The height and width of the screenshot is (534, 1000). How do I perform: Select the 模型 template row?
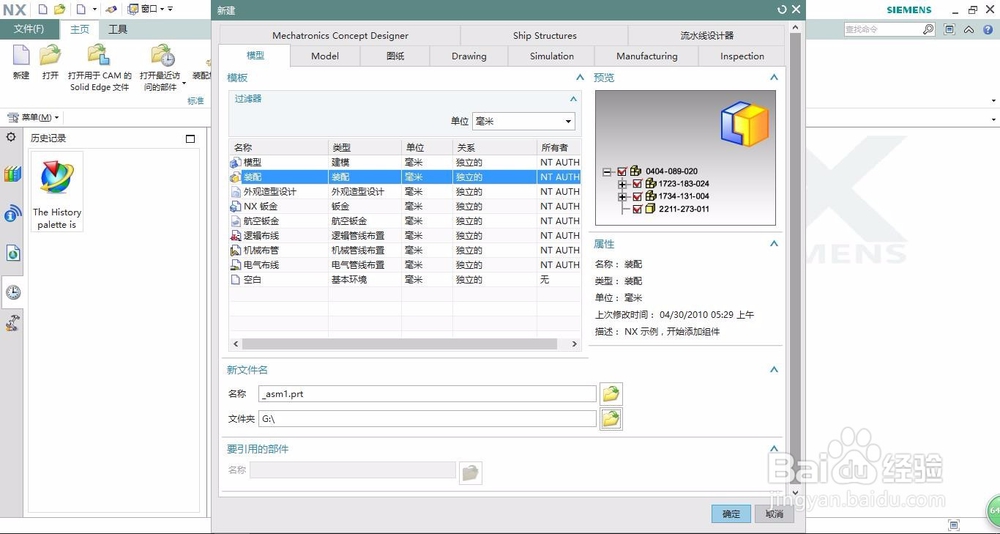[404, 163]
